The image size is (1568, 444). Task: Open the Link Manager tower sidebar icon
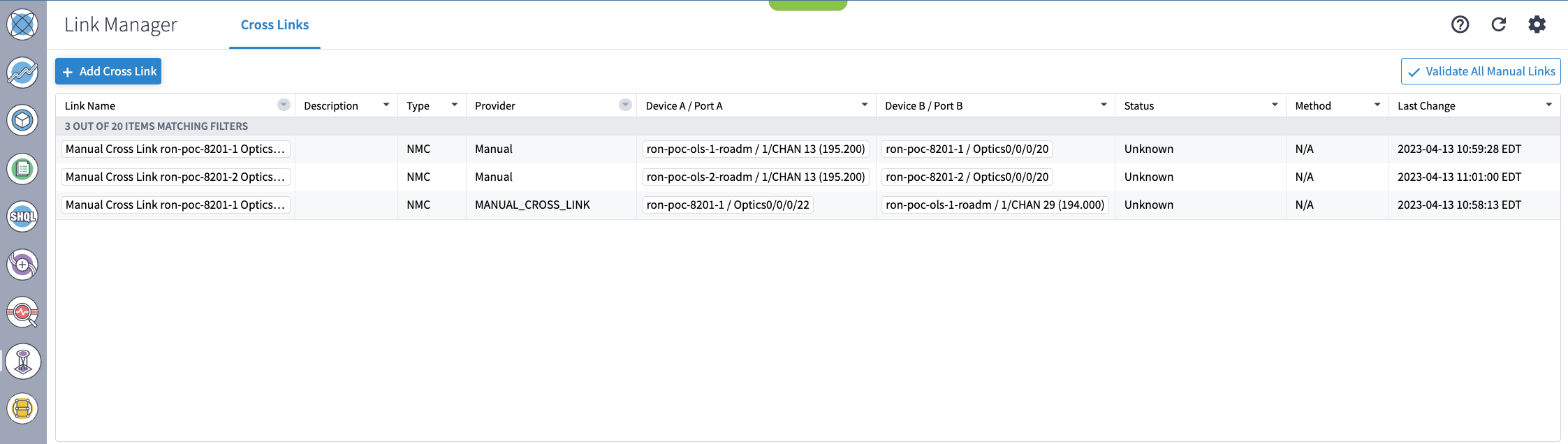(x=22, y=361)
